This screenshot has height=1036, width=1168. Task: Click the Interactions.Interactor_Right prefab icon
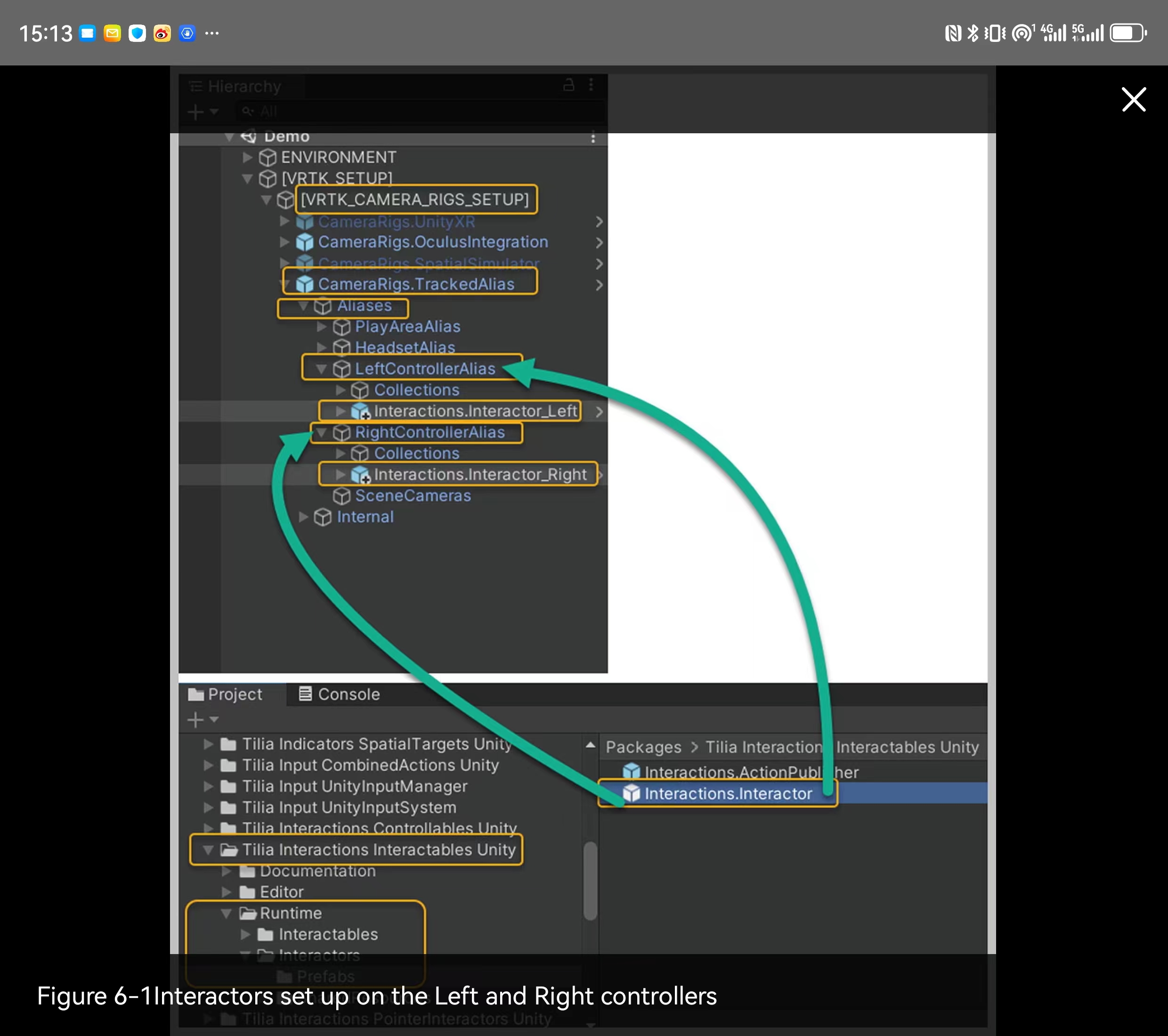[x=360, y=475]
